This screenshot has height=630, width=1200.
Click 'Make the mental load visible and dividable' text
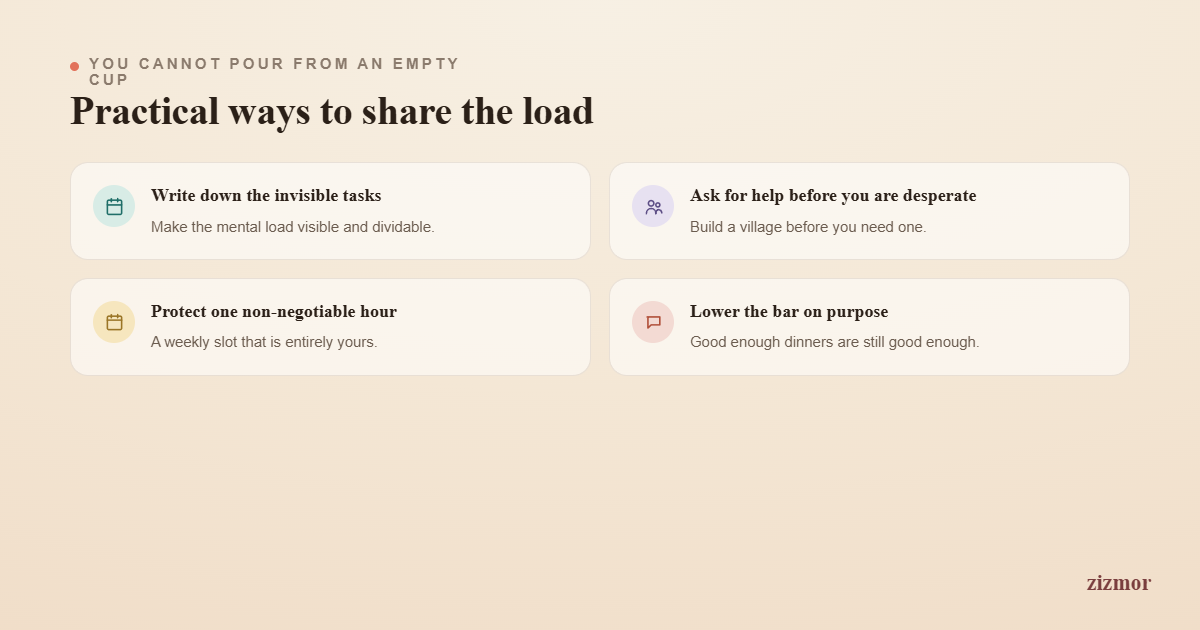coord(293,227)
